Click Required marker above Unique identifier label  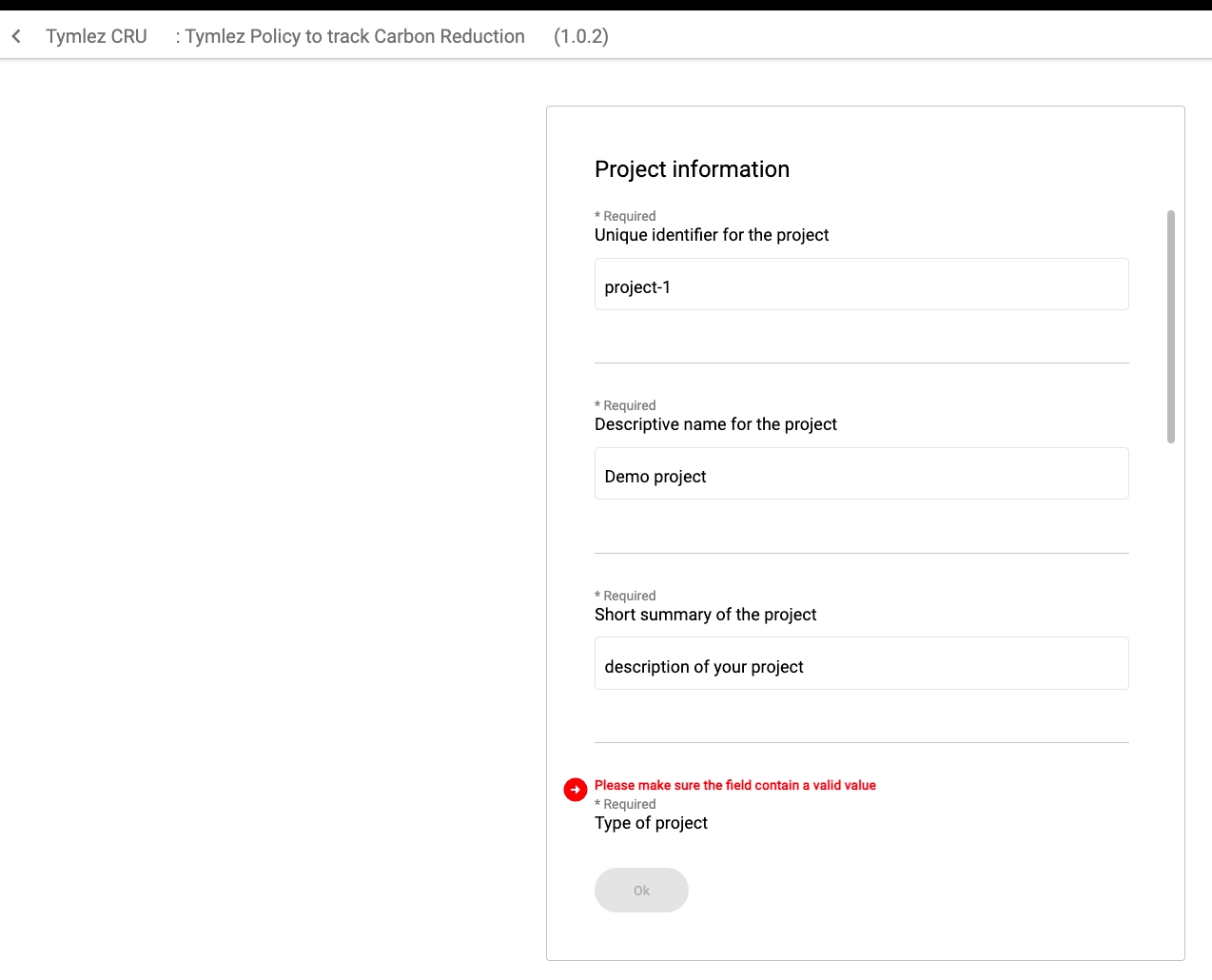[x=625, y=216]
